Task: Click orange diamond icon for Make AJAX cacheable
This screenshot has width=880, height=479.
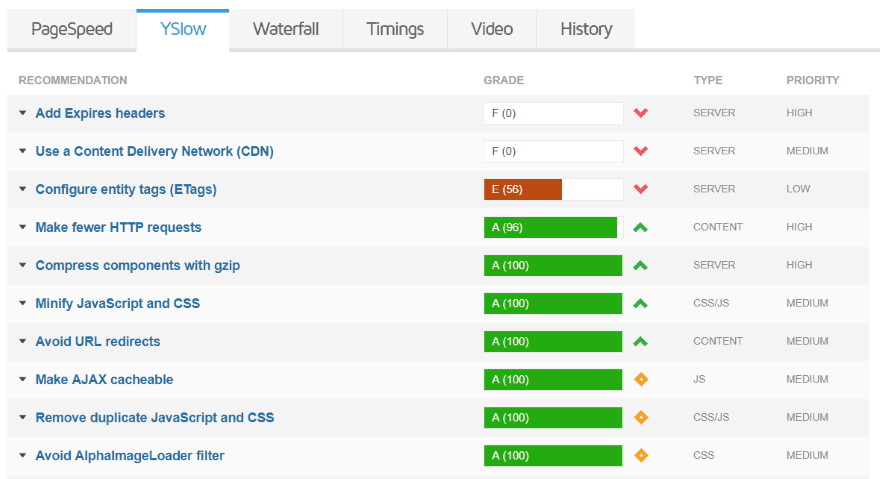Action: pos(641,380)
